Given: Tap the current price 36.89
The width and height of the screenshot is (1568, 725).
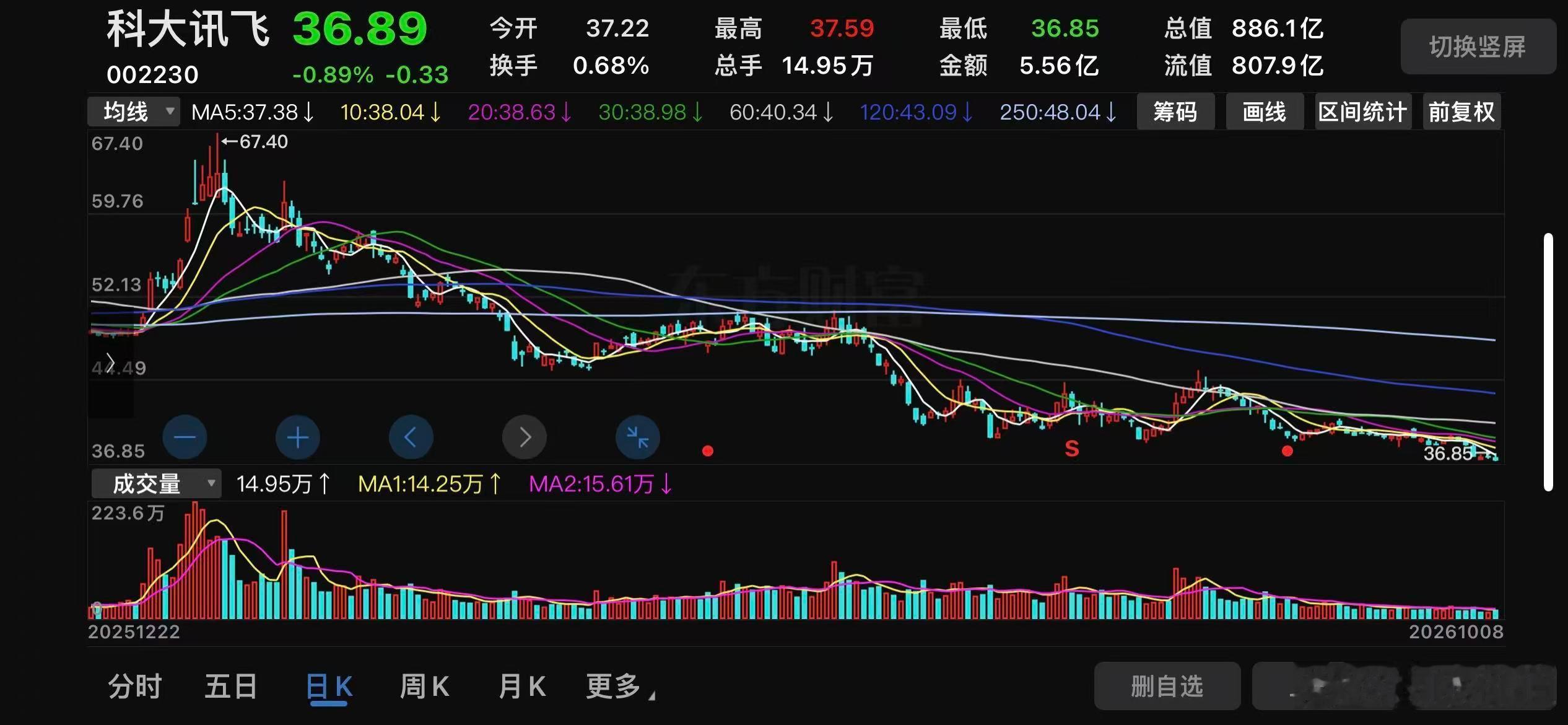Looking at the screenshot, I should (360, 29).
